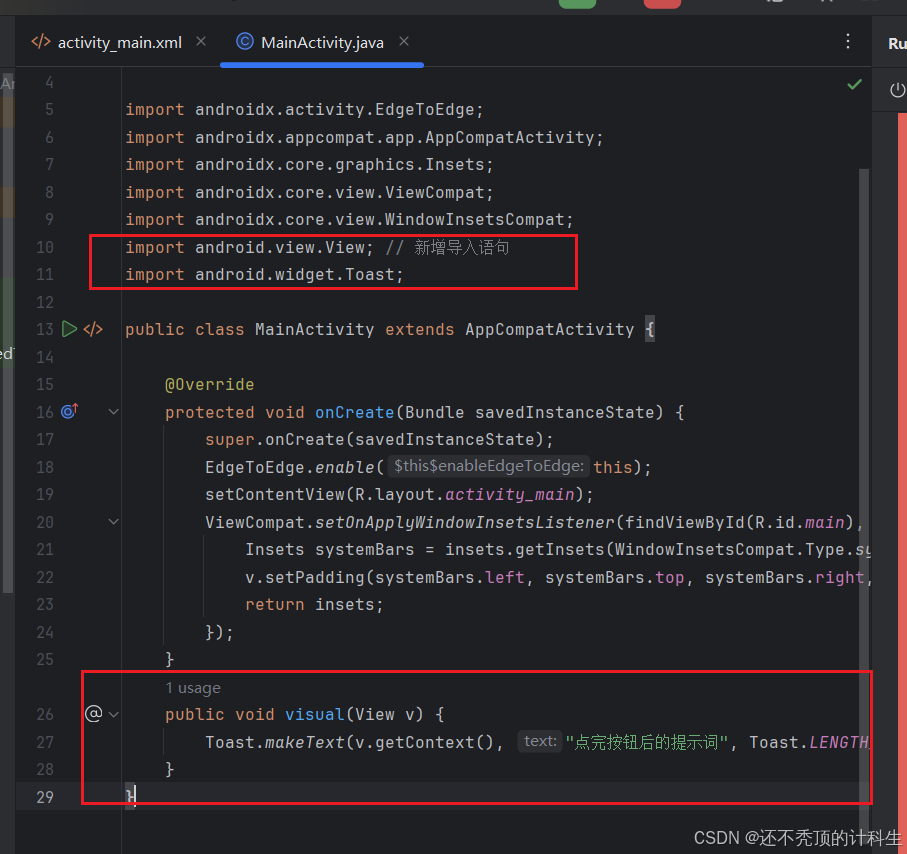This screenshot has height=854, width=907.
Task: Click 'import android.widget.Toast;' line
Action: pyautogui.click(x=264, y=274)
